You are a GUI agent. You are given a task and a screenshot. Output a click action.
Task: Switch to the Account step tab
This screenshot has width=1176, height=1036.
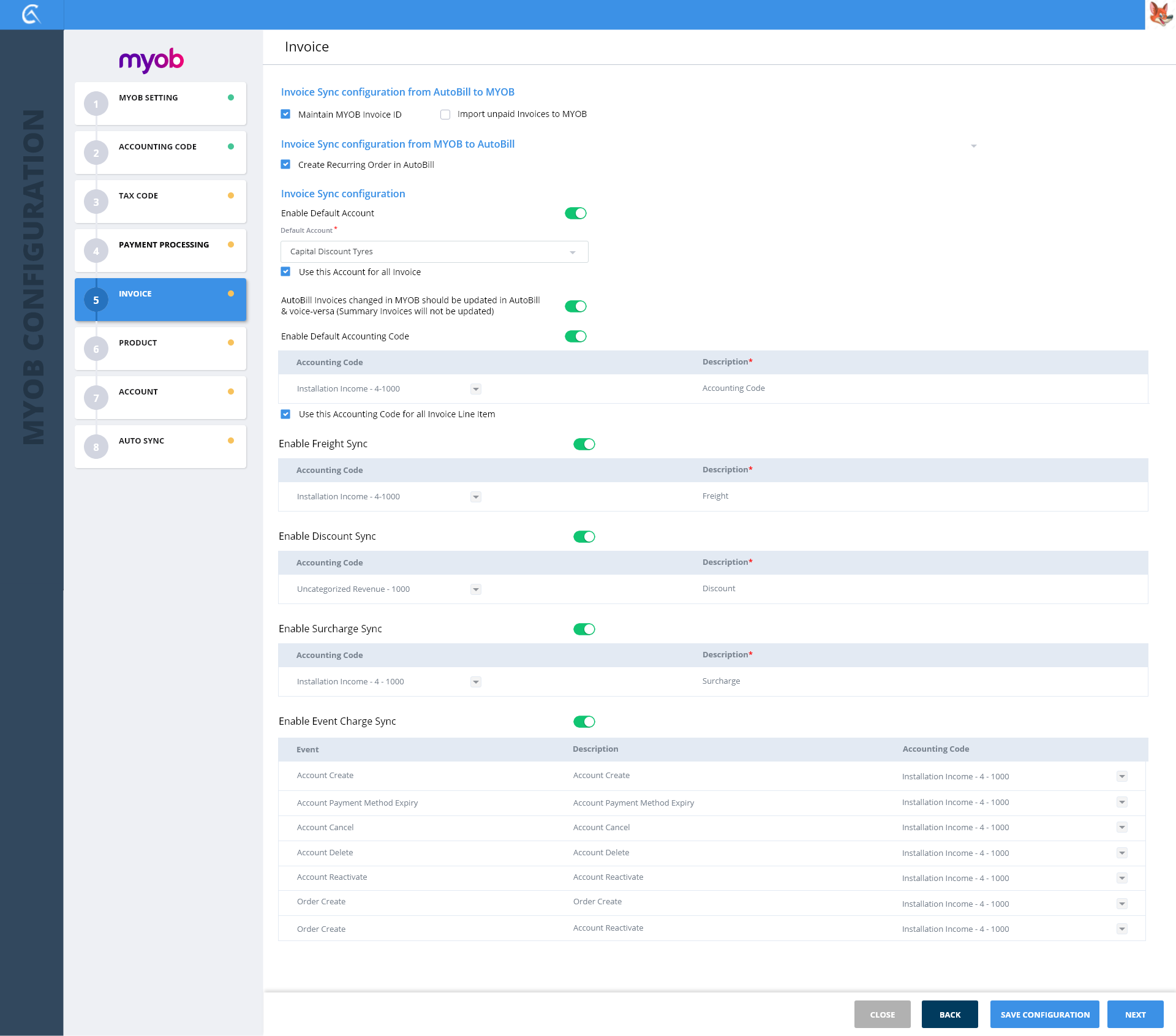pyautogui.click(x=160, y=398)
